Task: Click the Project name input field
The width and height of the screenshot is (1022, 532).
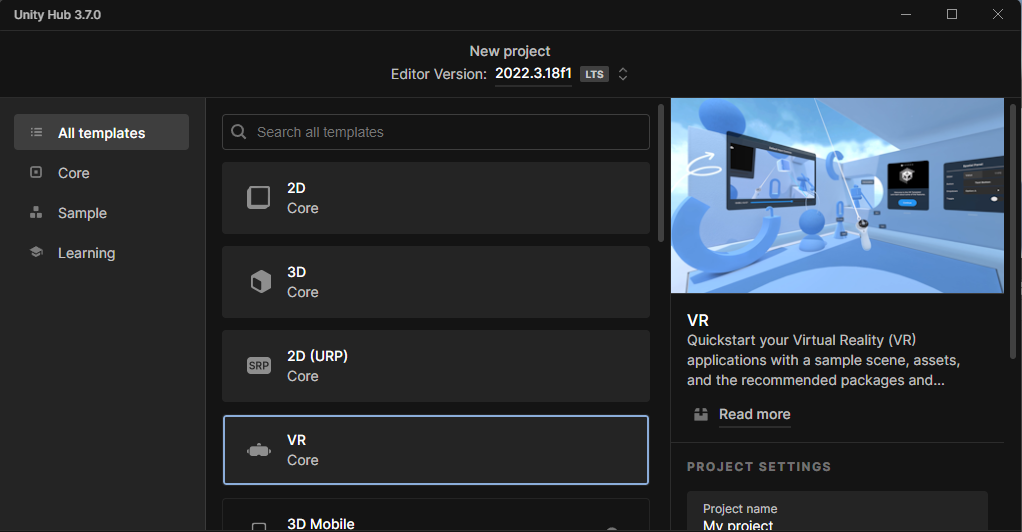Action: 836,520
